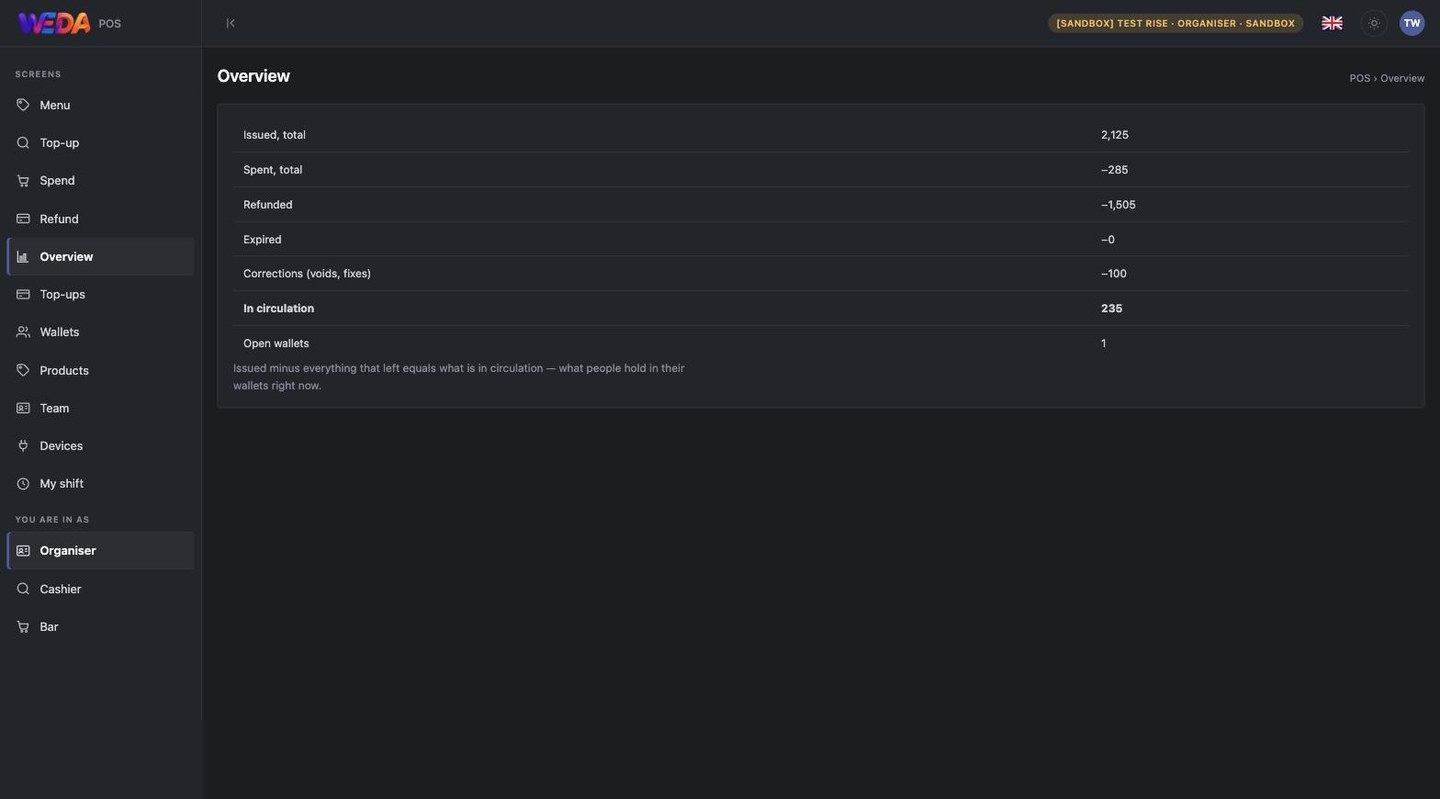Toggle the light/dark theme
This screenshot has height=799, width=1440.
point(1374,23)
